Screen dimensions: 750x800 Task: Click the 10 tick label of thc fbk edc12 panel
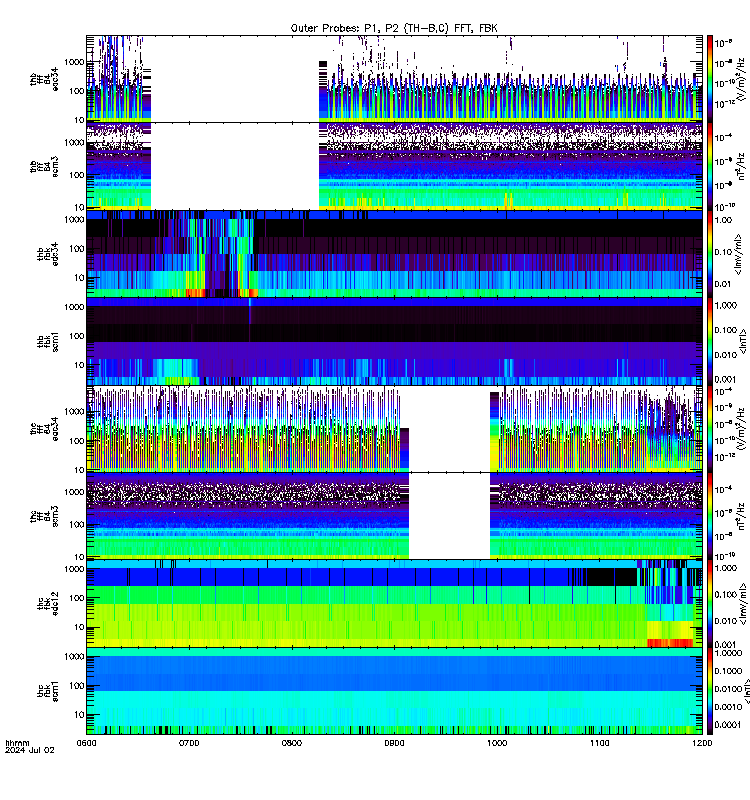coord(80,627)
